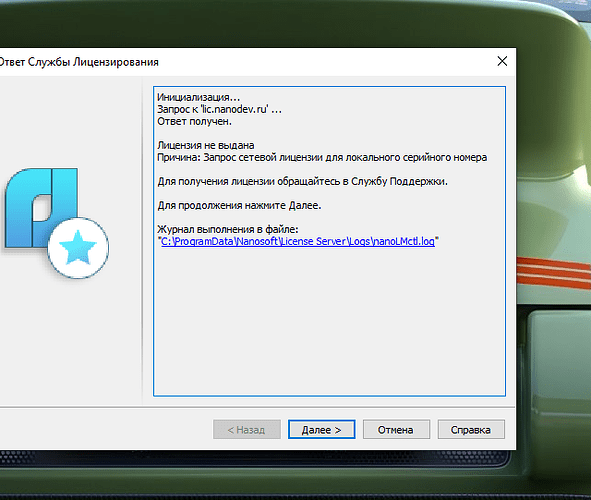Click the disabled < Назад button
Viewport: 591px width, 500px height.
point(247,430)
